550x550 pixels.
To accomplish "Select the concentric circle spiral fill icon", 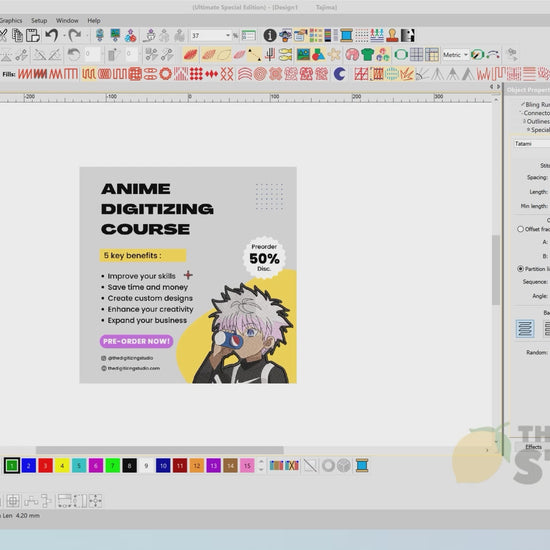I will [x=260, y=74].
